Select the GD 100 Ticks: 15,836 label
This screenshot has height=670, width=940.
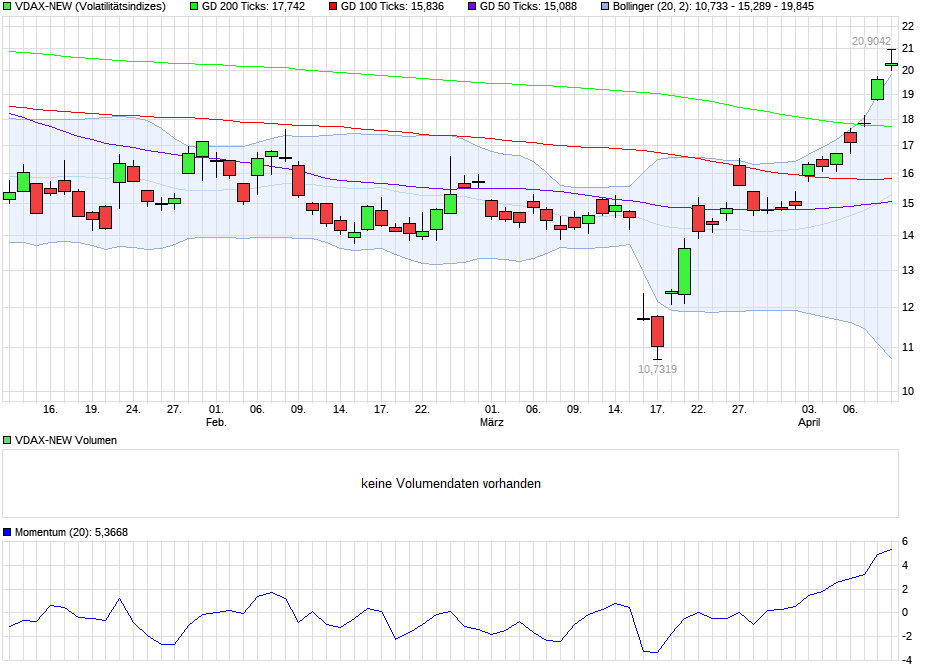coord(393,7)
